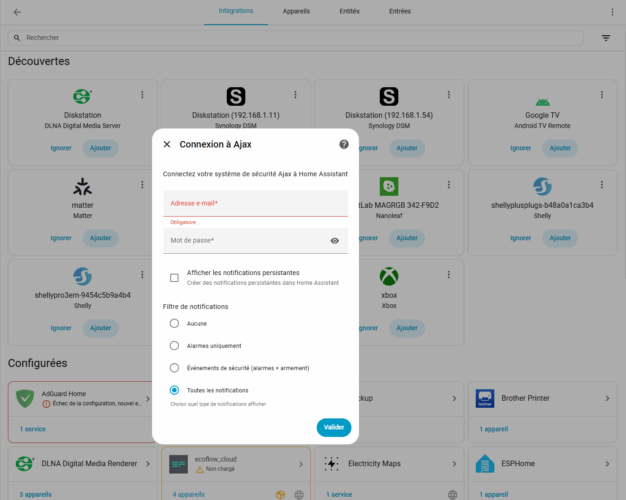This screenshot has width=626, height=500.
Task: Close the Connexion à Ajax dialog
Action: click(x=167, y=144)
